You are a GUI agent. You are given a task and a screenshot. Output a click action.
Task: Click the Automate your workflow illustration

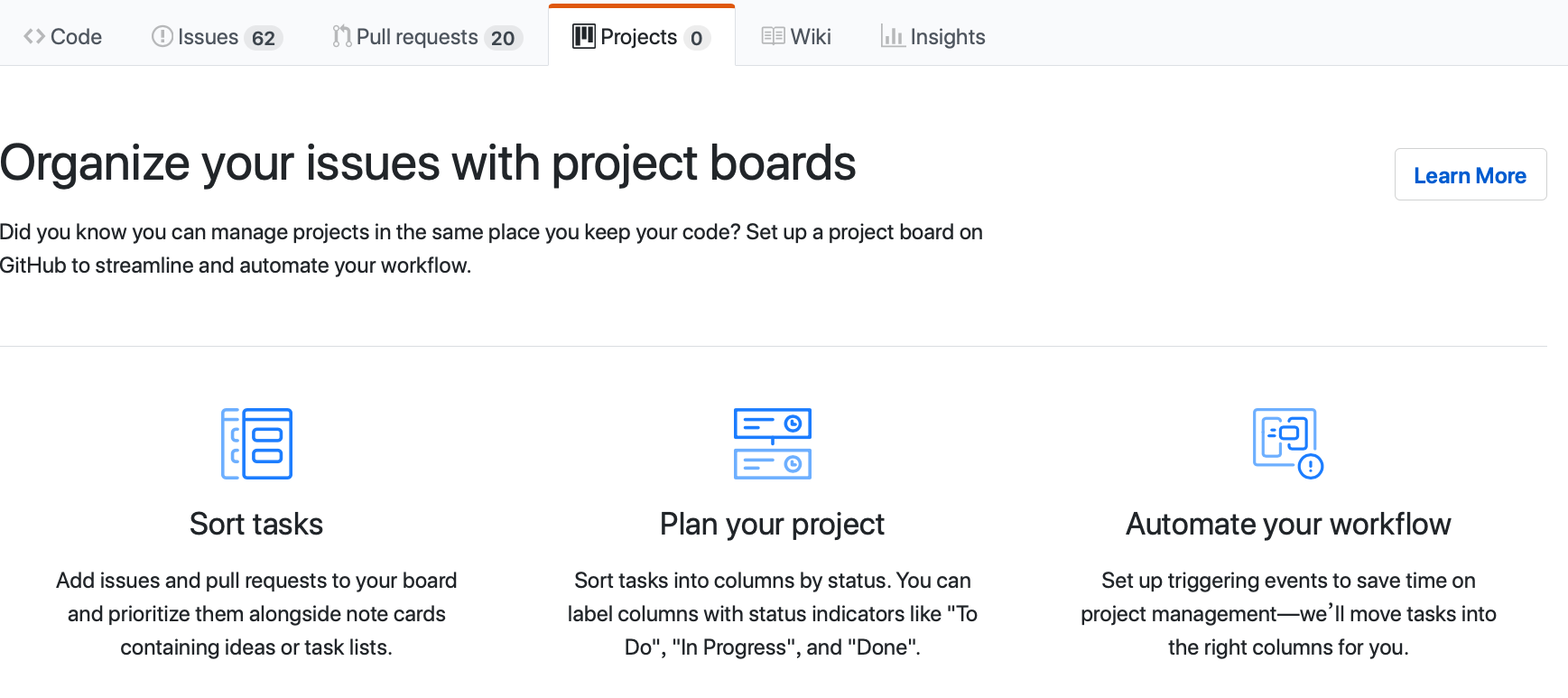[x=1288, y=443]
